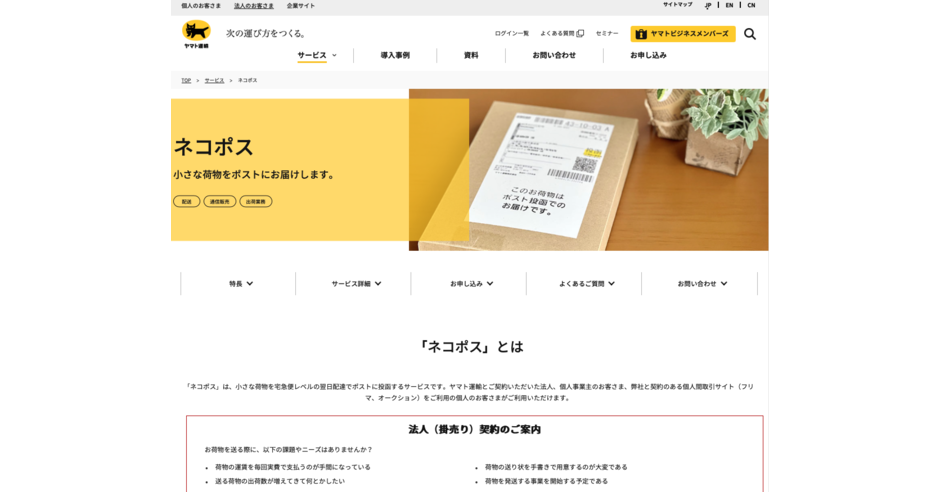
Task: Select 資料 in the main navigation
Action: [471, 55]
